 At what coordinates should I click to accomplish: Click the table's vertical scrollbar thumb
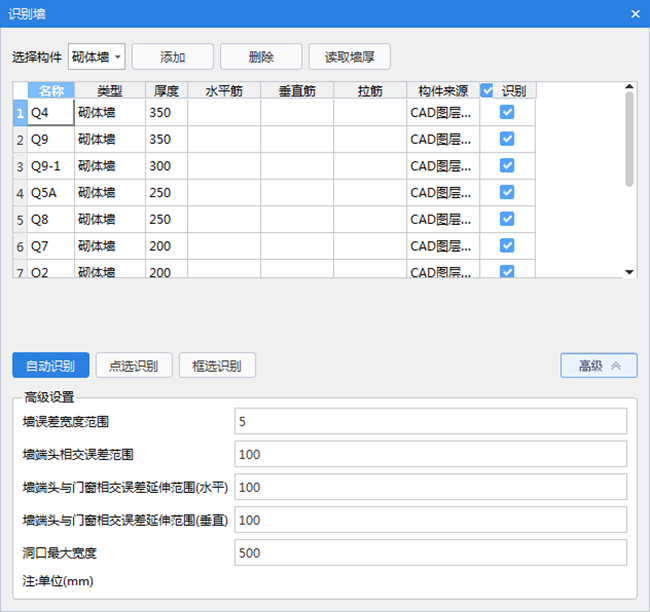[629, 140]
